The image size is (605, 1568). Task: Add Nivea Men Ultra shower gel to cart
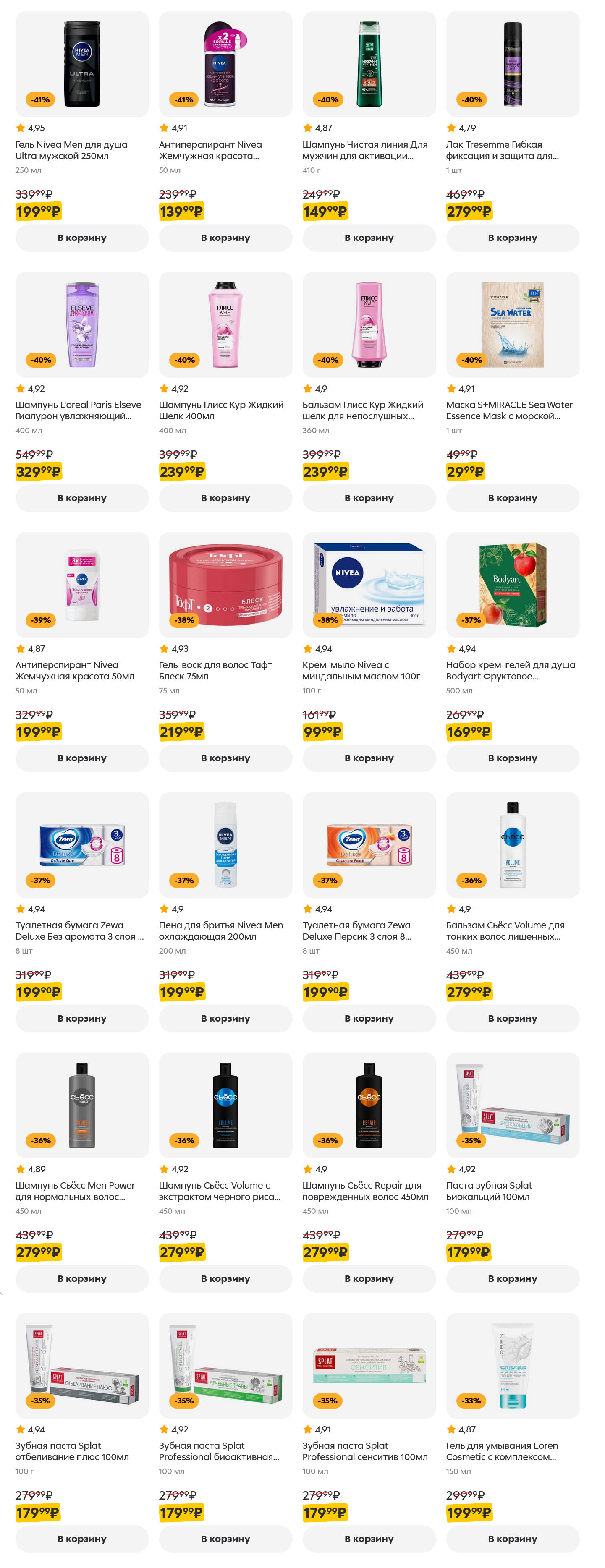click(x=82, y=238)
